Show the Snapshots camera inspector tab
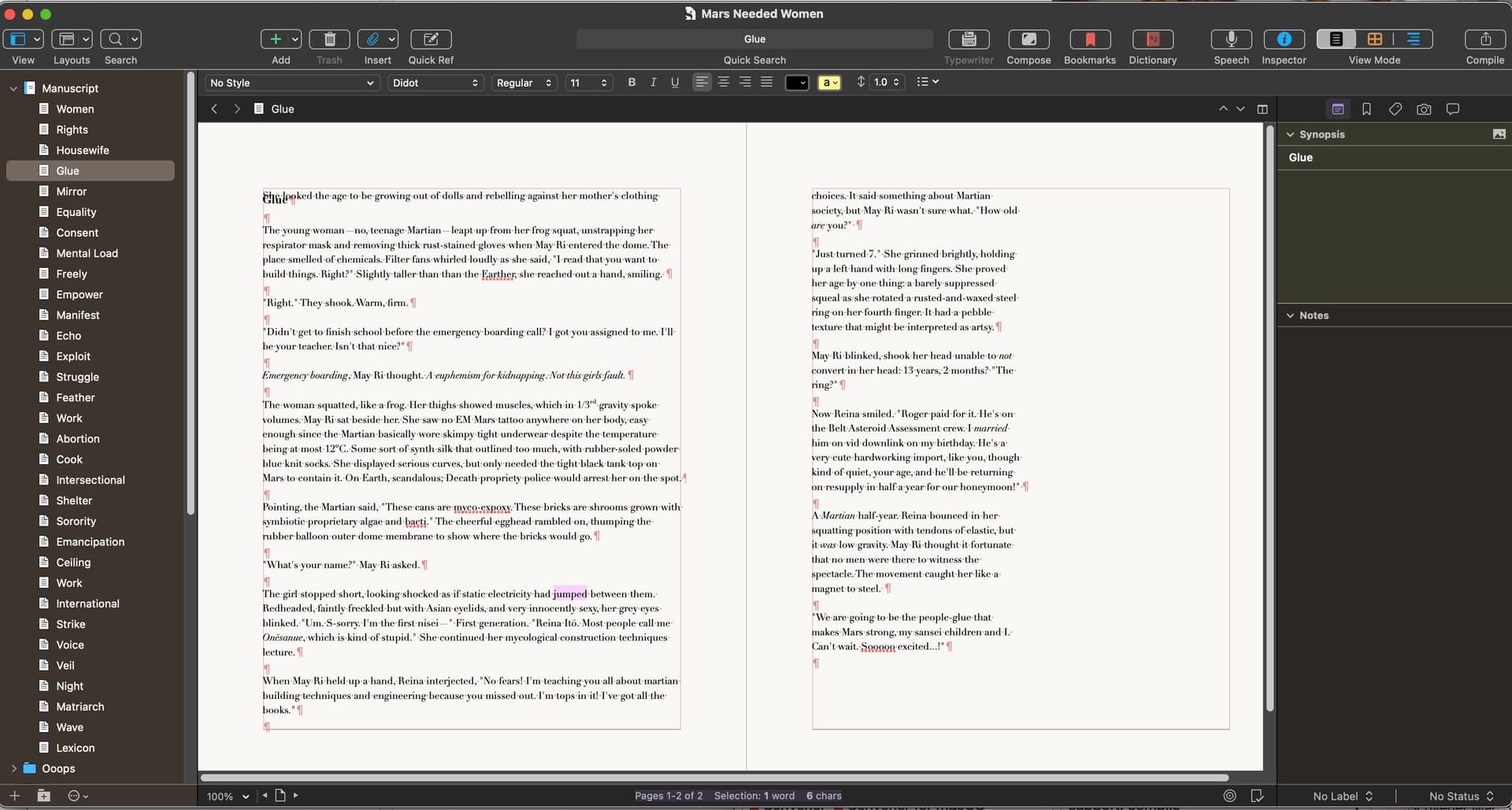The height and width of the screenshot is (810, 1512). (x=1424, y=110)
